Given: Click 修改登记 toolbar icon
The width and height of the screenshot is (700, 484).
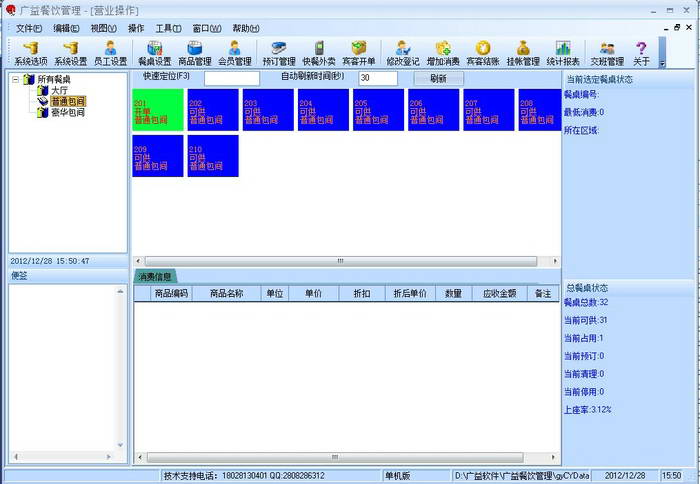Looking at the screenshot, I should pos(403,53).
